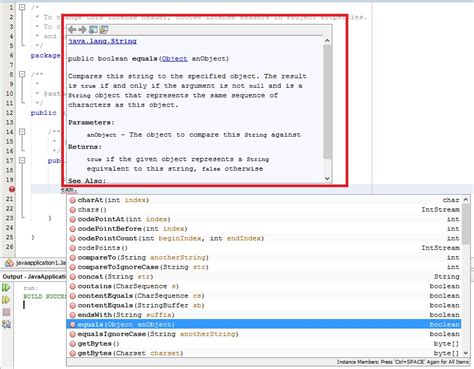Click the 'public' keyword on line 12
This screenshot has height=369, width=474.
pos(43,113)
